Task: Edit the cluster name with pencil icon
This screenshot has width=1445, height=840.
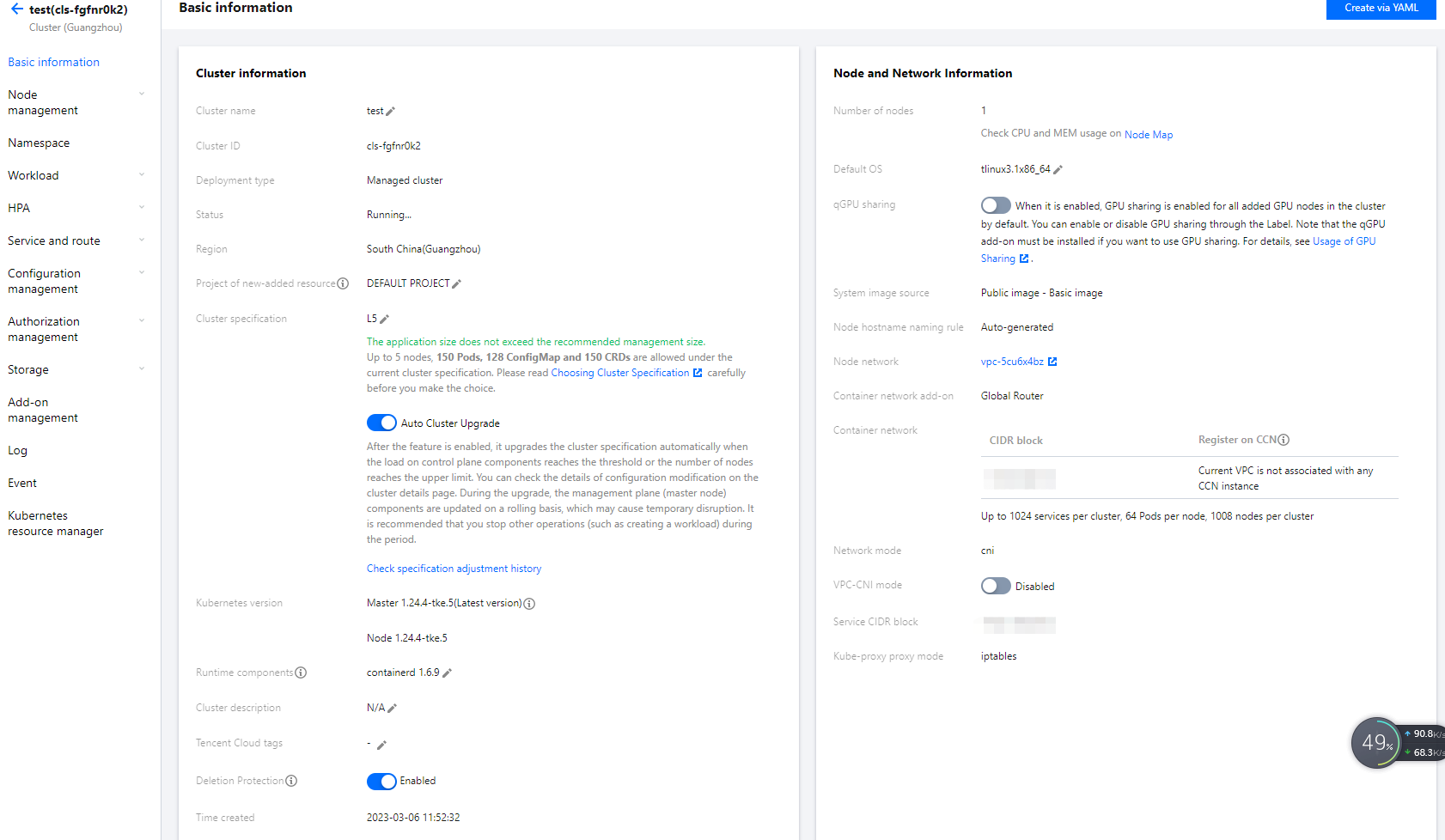Action: [391, 112]
